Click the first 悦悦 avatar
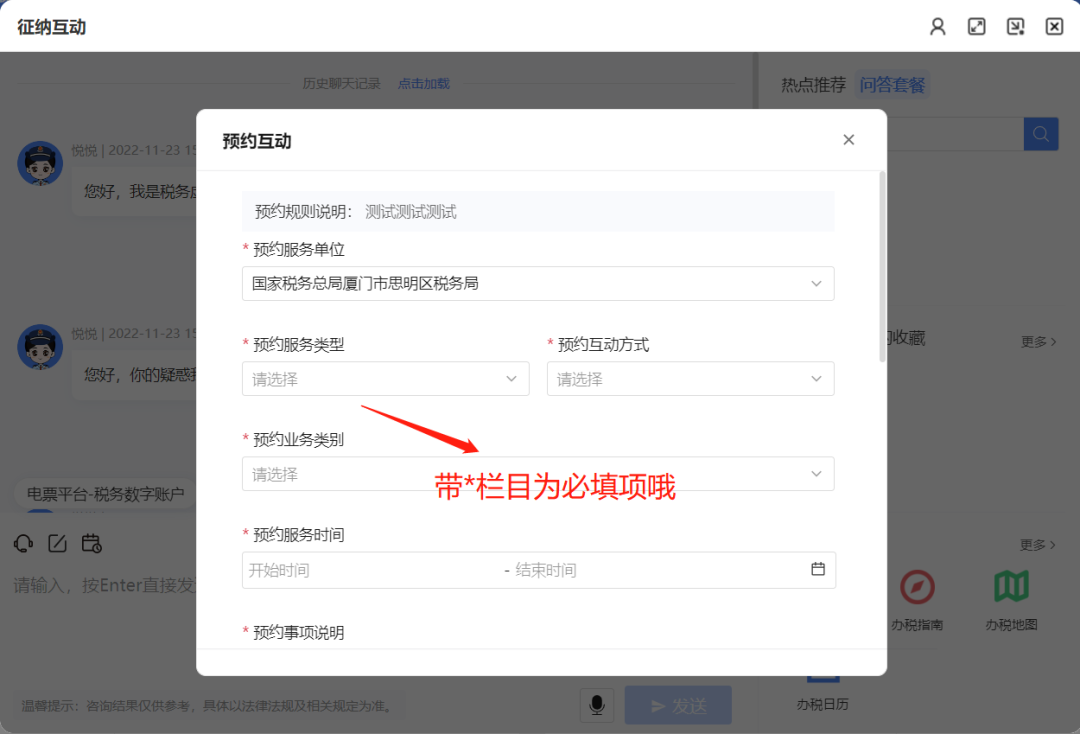 pos(40,163)
